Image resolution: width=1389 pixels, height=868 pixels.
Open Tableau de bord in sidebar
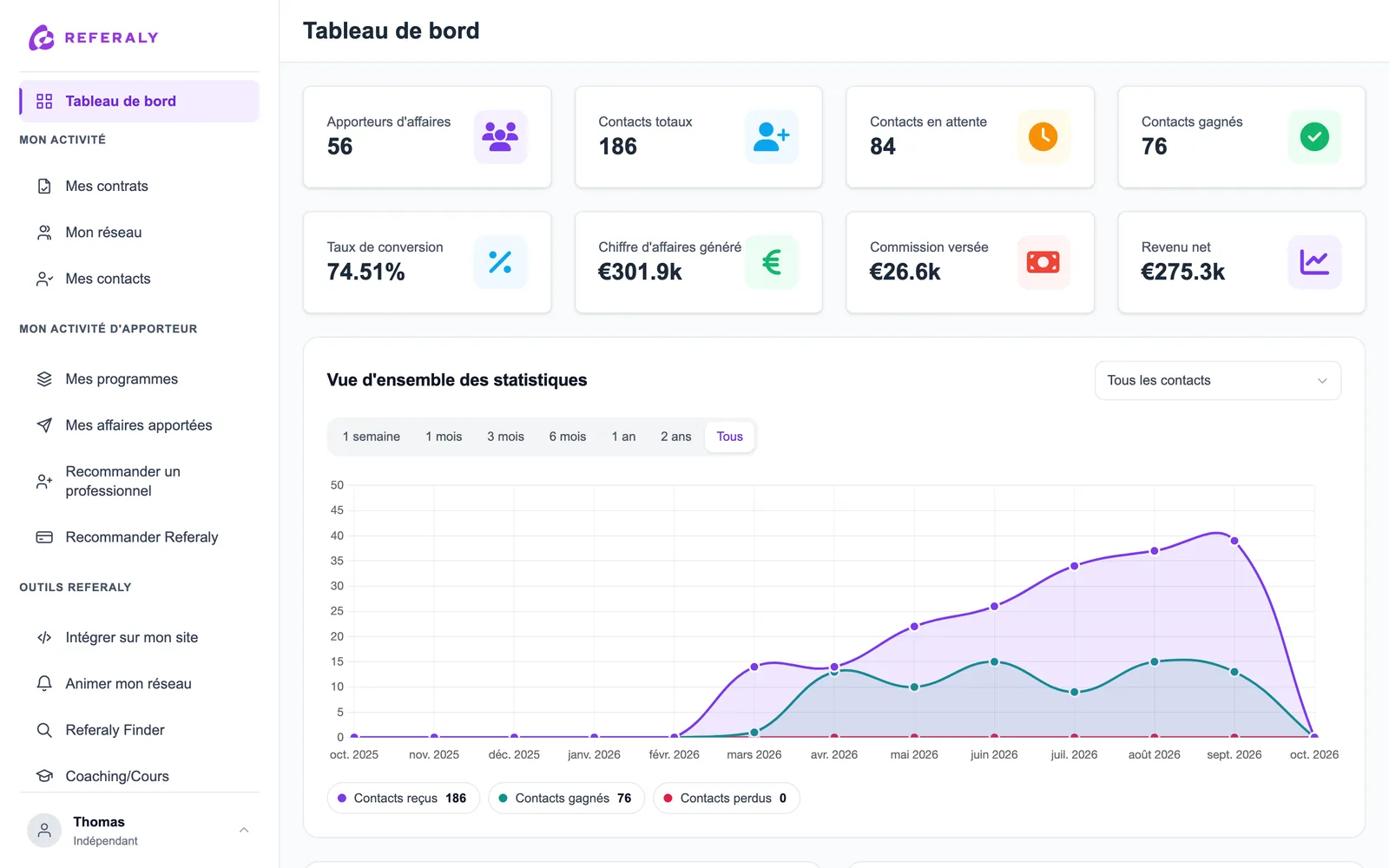(139, 102)
